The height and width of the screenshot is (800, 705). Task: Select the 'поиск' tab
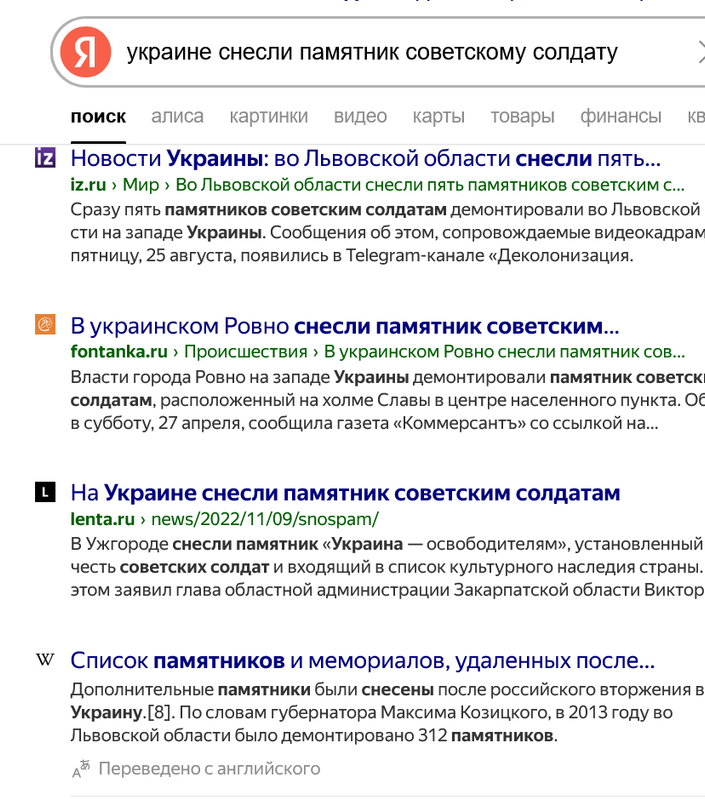98,116
